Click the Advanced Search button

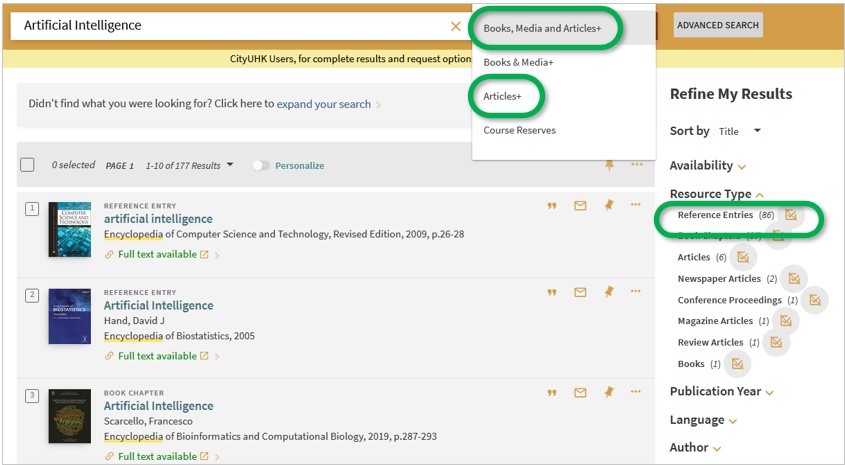(x=717, y=25)
